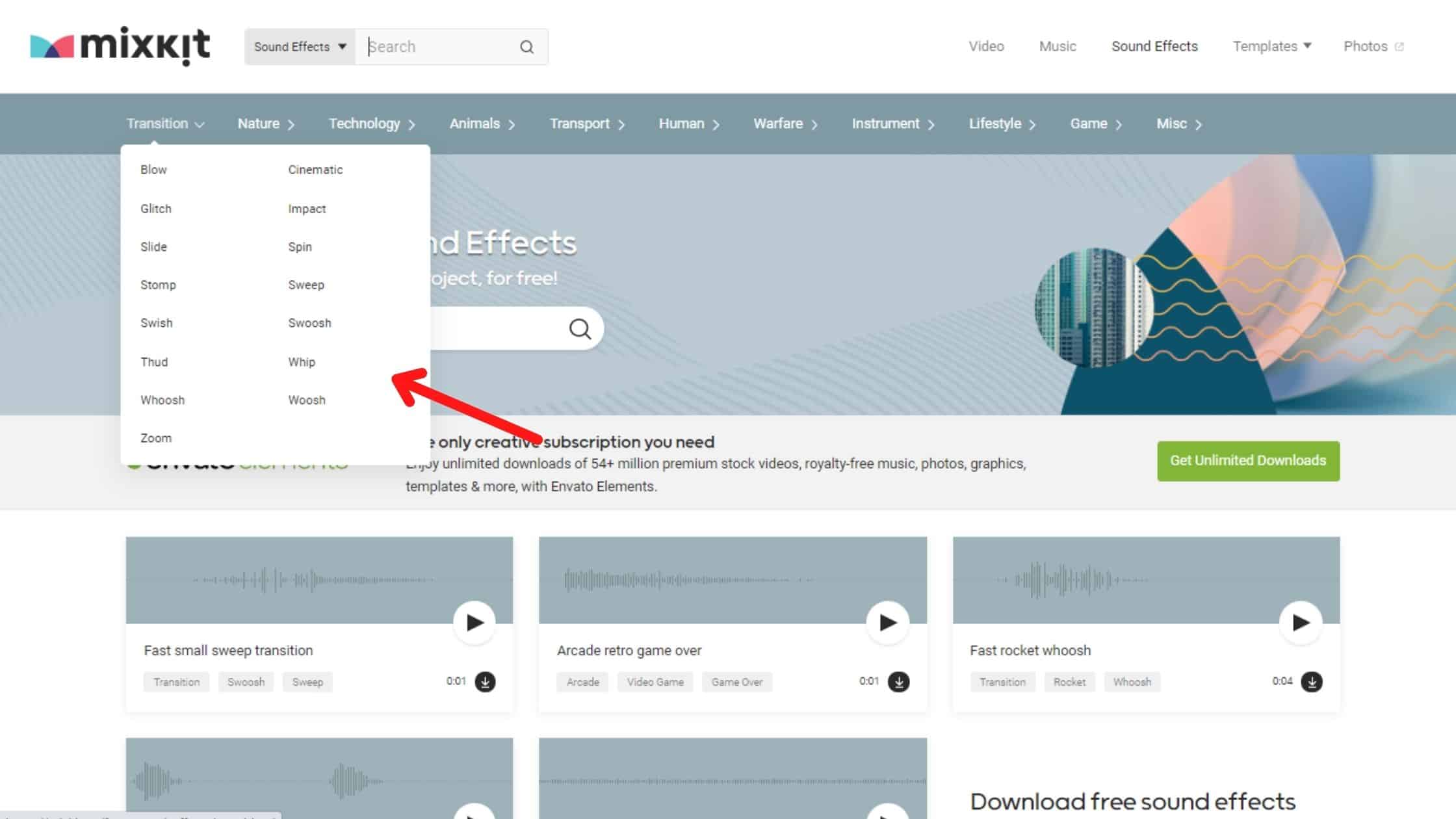
Task: Click the play button on Arcade retro game over
Action: 886,622
